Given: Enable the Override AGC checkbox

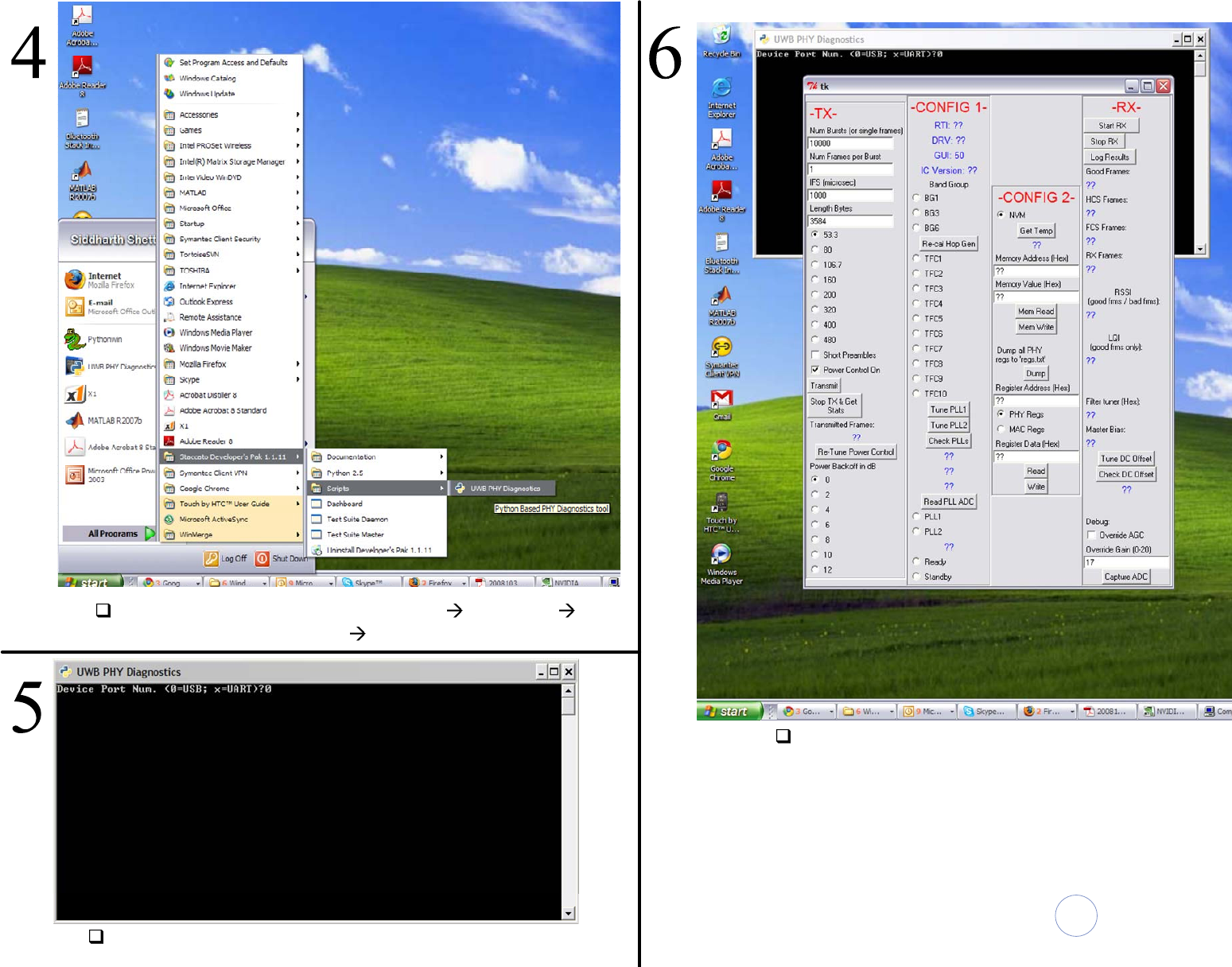Looking at the screenshot, I should [1091, 535].
